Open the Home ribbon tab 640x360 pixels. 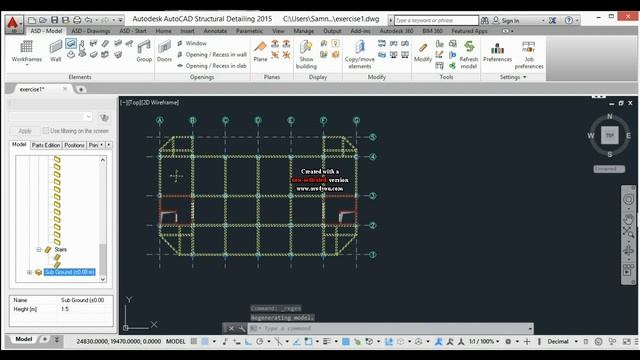tap(163, 31)
